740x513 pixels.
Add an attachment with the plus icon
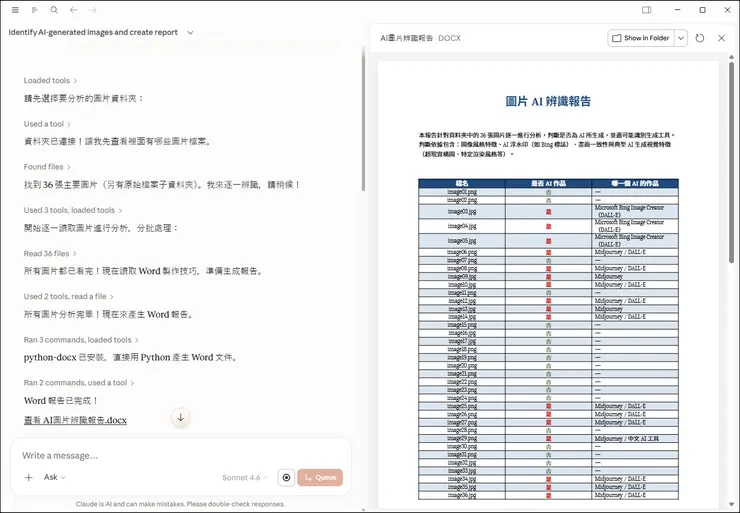tap(29, 478)
